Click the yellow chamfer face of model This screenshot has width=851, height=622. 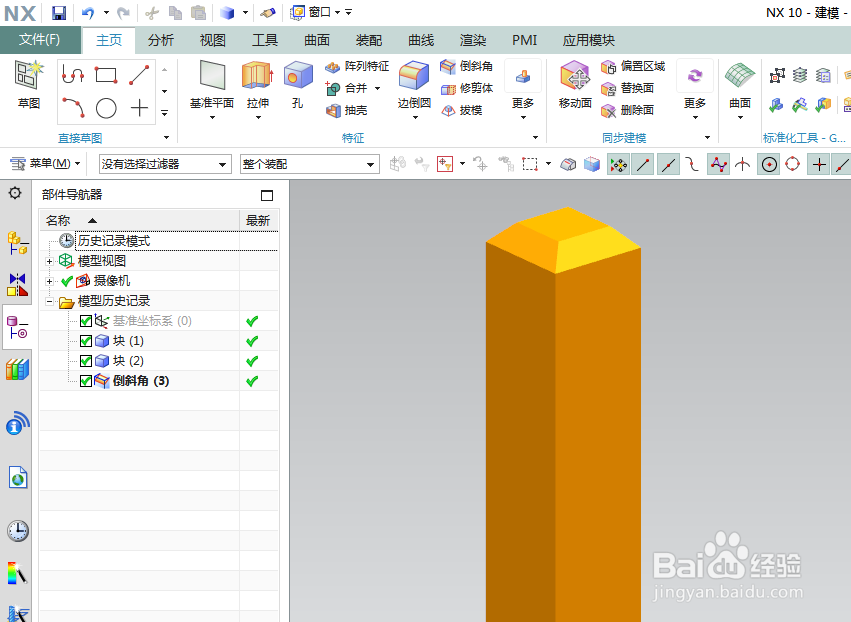(597, 251)
